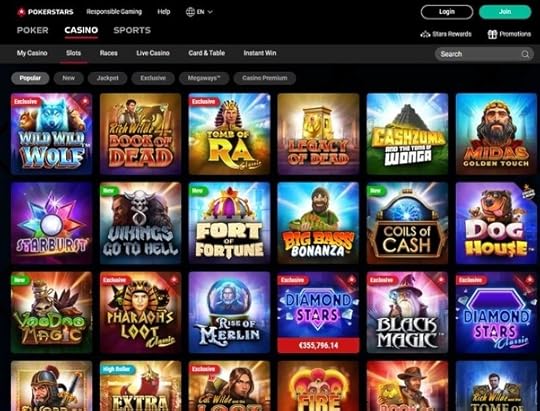
Task: Open Stars Rewards icon link
Action: click(425, 34)
